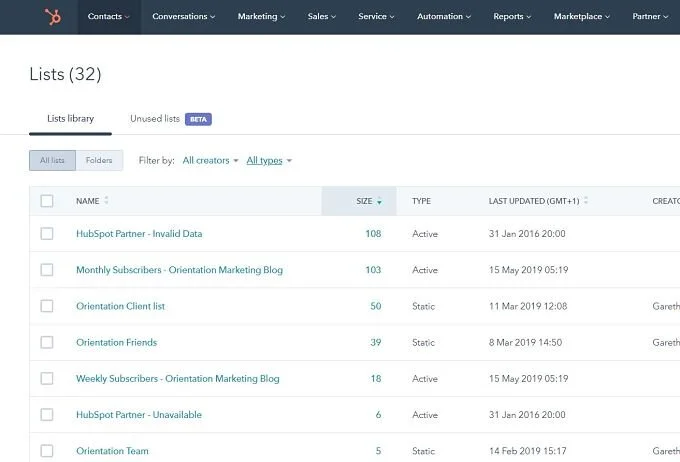Click the date 11 Mar 2019 12:08
The image size is (680, 462).
[528, 306]
